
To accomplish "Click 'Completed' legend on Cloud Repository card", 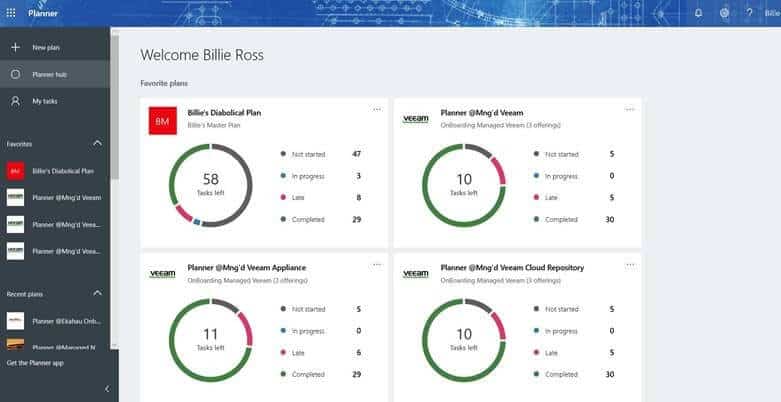I will coord(561,375).
